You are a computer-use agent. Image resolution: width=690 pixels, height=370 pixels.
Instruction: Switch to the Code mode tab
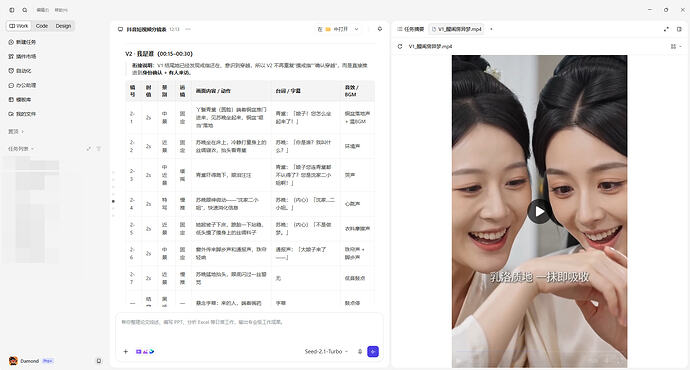click(x=42, y=26)
